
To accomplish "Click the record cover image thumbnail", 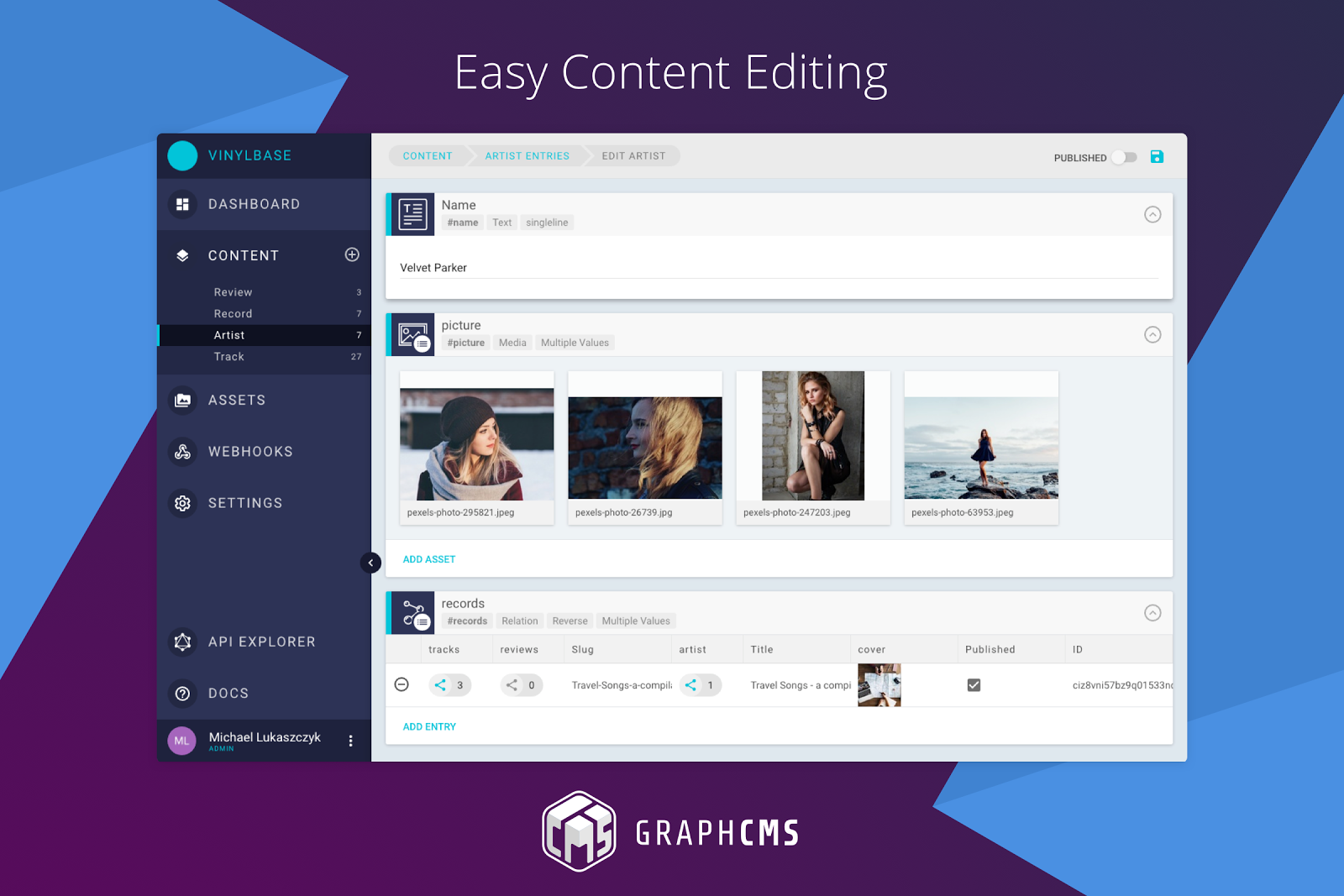I will coord(879,685).
